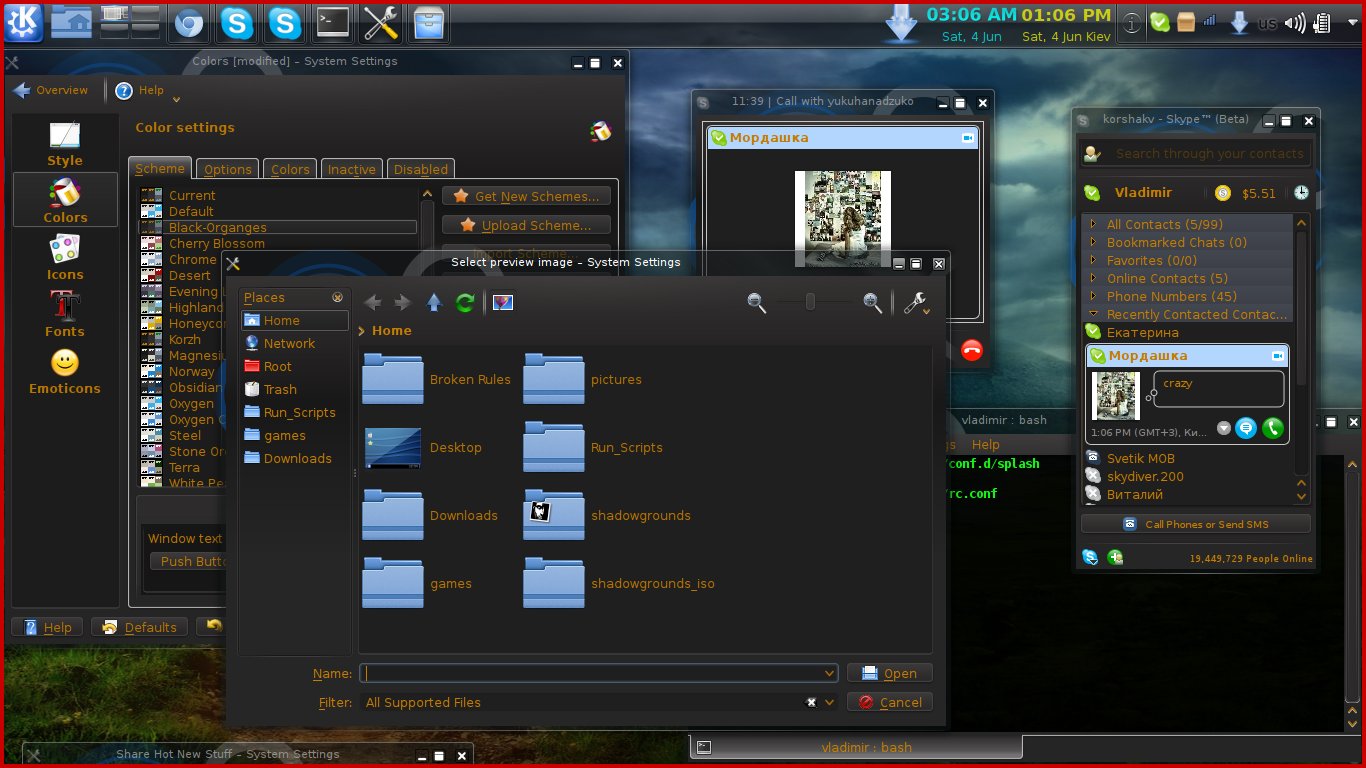Switch to the Disabled tab
The height and width of the screenshot is (768, 1366).
[421, 169]
